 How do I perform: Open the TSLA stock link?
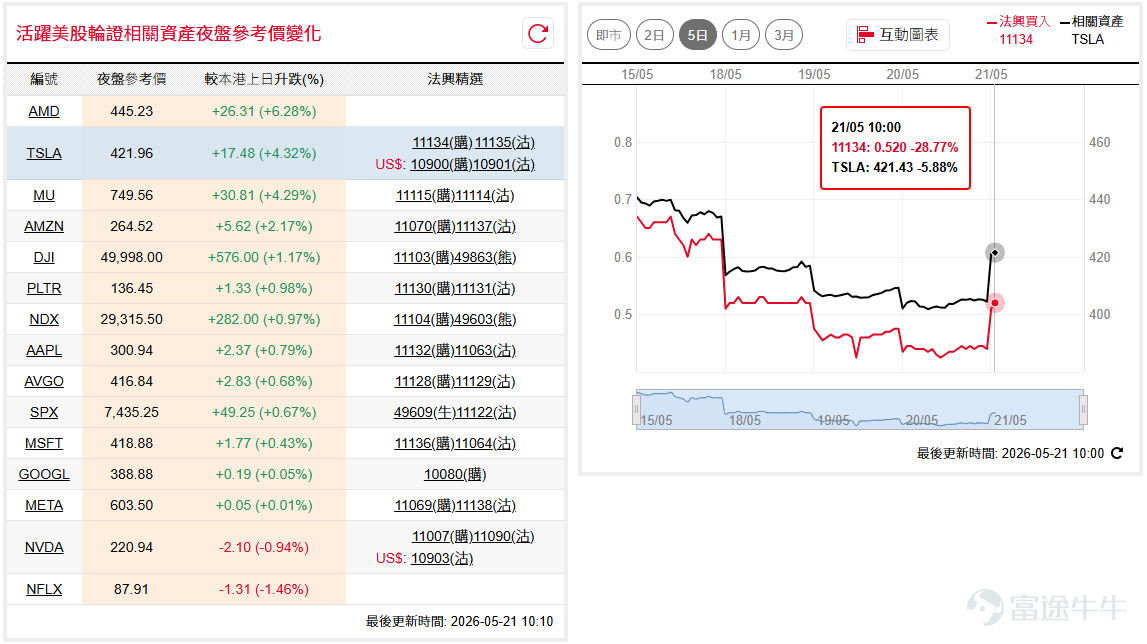[x=44, y=153]
